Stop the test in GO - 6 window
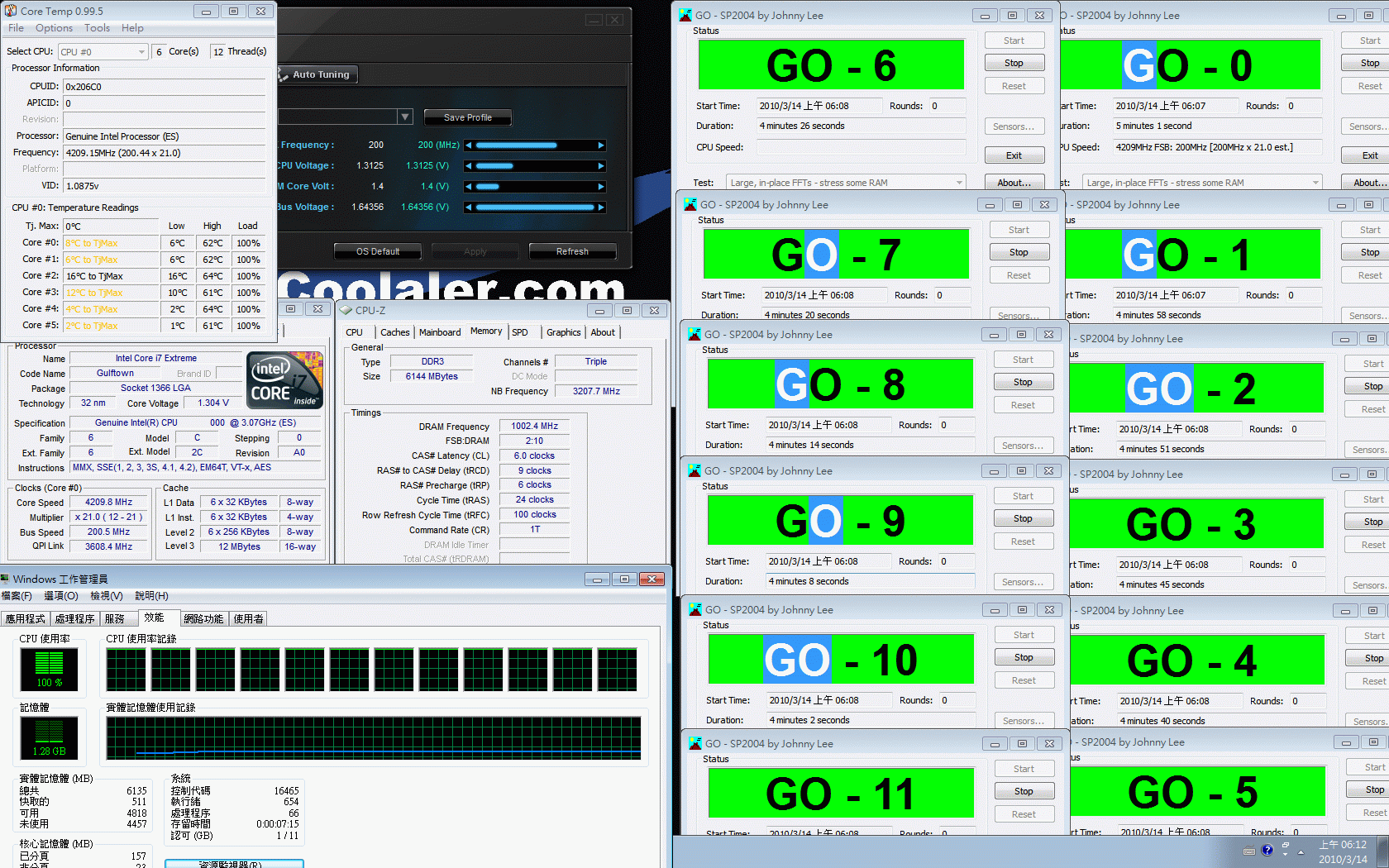 tap(1014, 63)
